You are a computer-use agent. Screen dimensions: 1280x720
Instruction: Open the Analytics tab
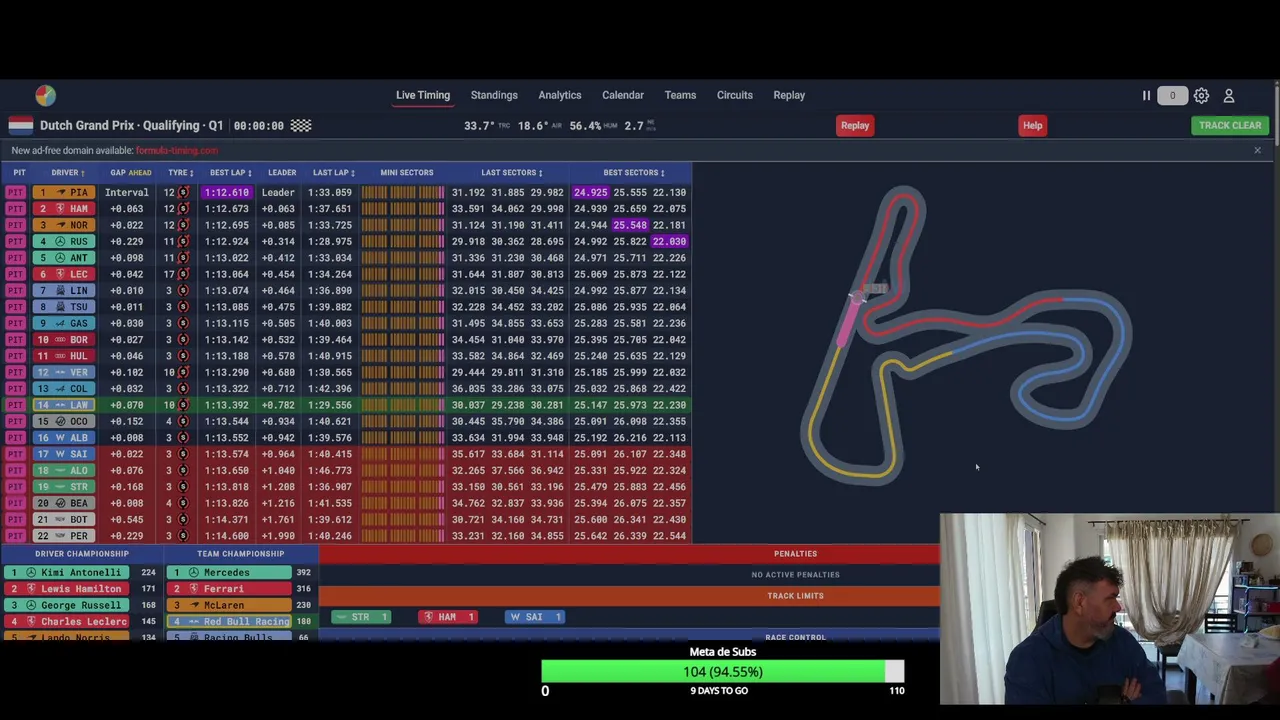click(560, 95)
